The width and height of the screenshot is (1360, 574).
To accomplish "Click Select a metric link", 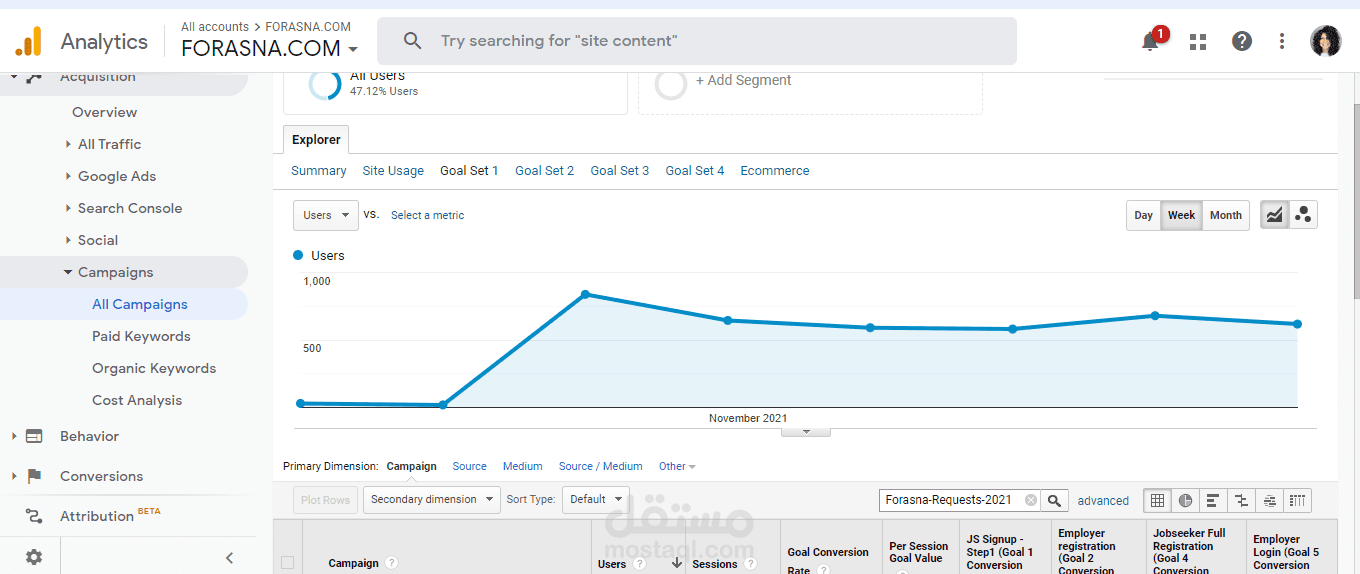I will [x=427, y=215].
